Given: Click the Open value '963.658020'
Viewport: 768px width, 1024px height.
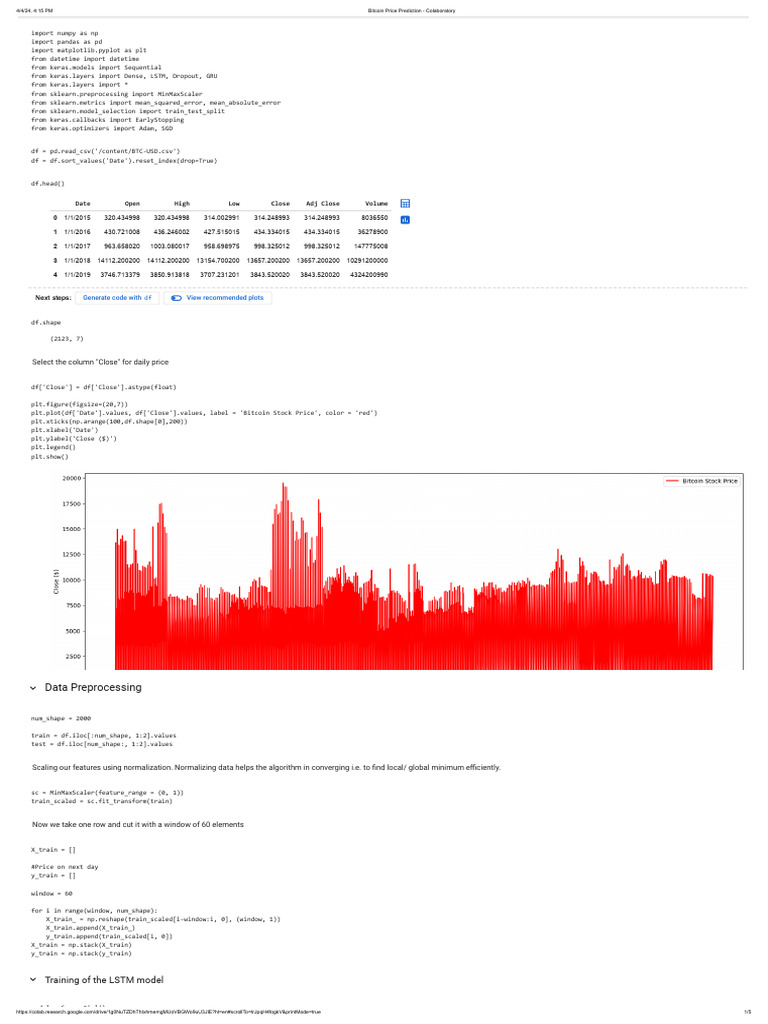Looking at the screenshot, I should (122, 246).
